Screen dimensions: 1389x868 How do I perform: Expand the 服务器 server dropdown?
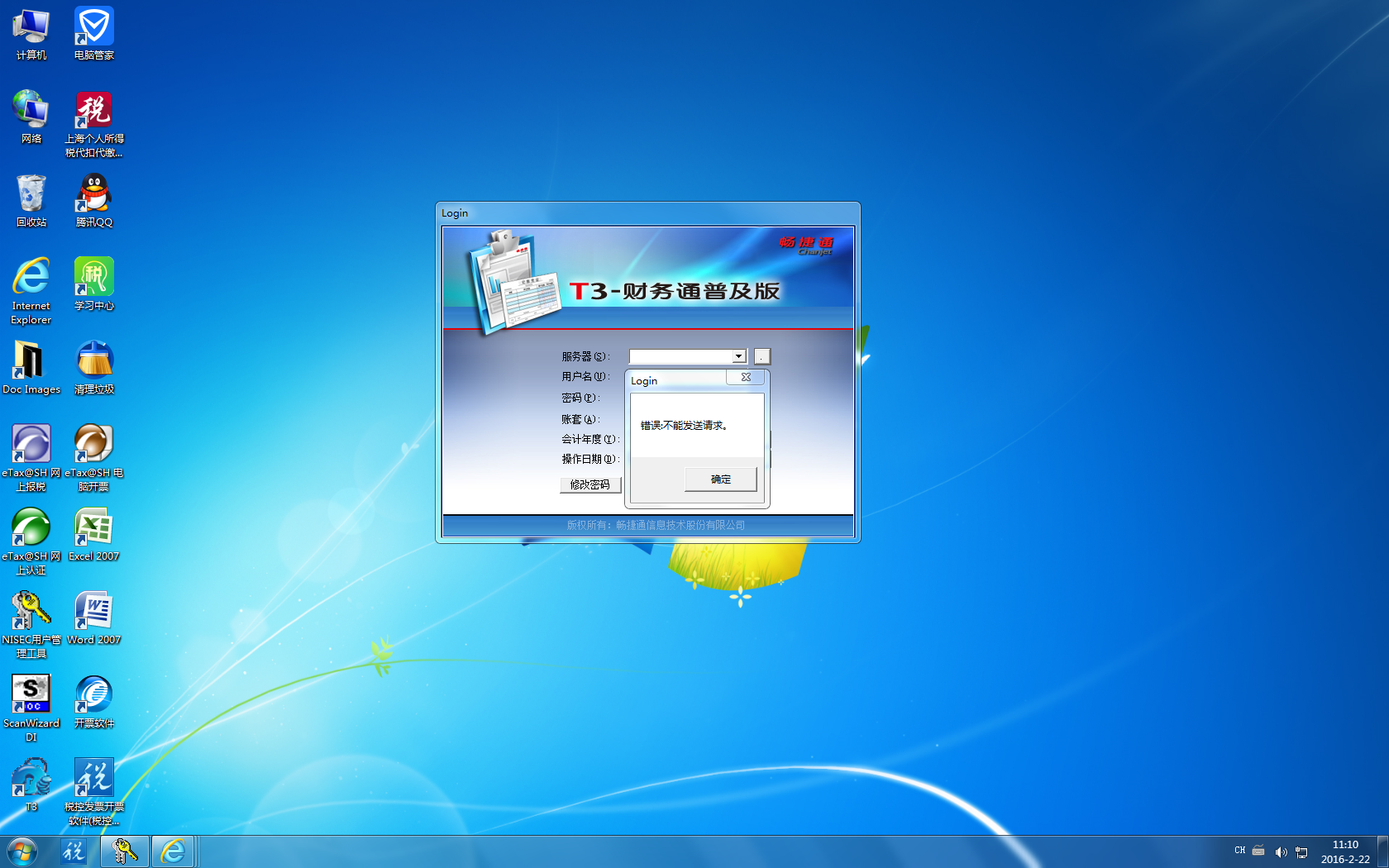pyautogui.click(x=738, y=356)
